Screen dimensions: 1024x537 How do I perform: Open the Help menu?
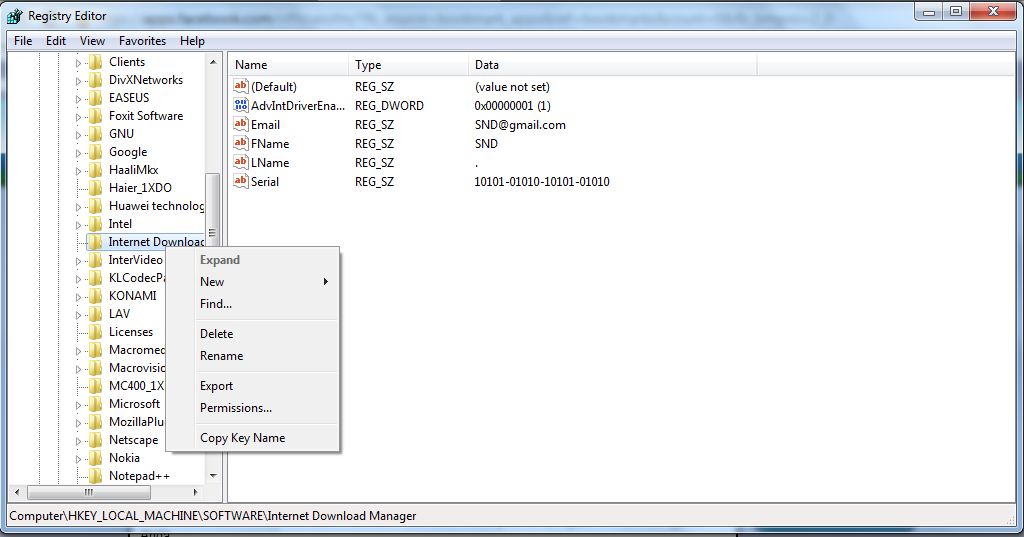[192, 41]
